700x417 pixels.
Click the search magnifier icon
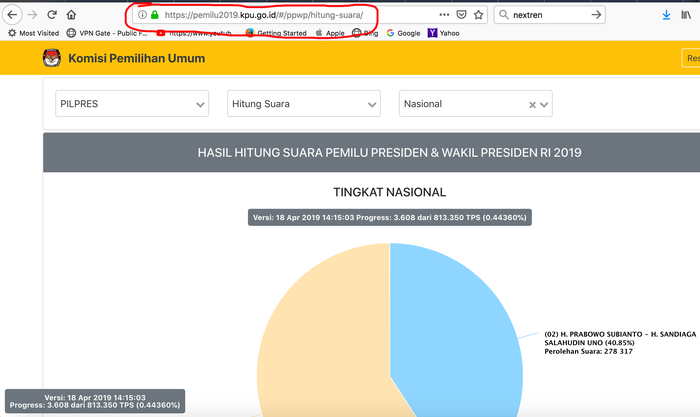(504, 15)
